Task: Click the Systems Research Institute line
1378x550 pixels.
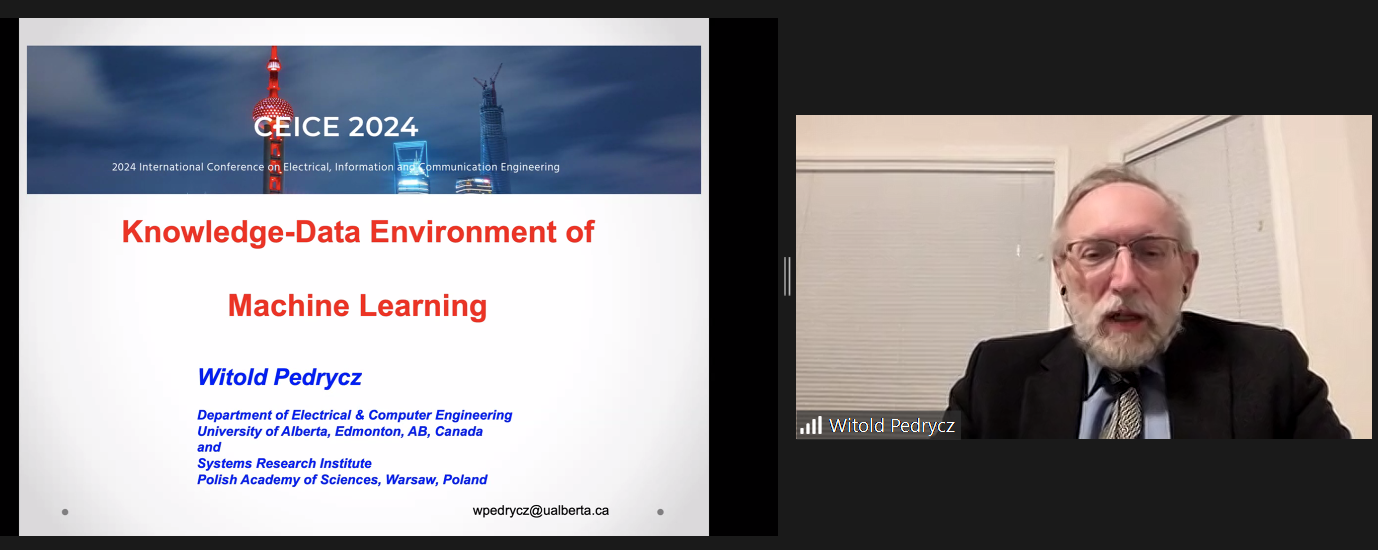Action: point(284,463)
